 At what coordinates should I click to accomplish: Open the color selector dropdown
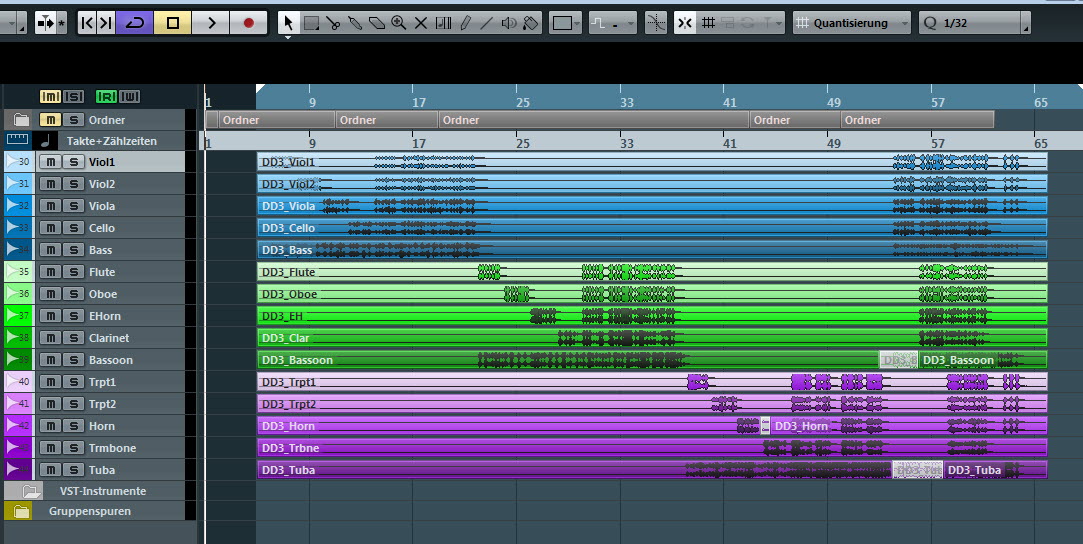[566, 23]
